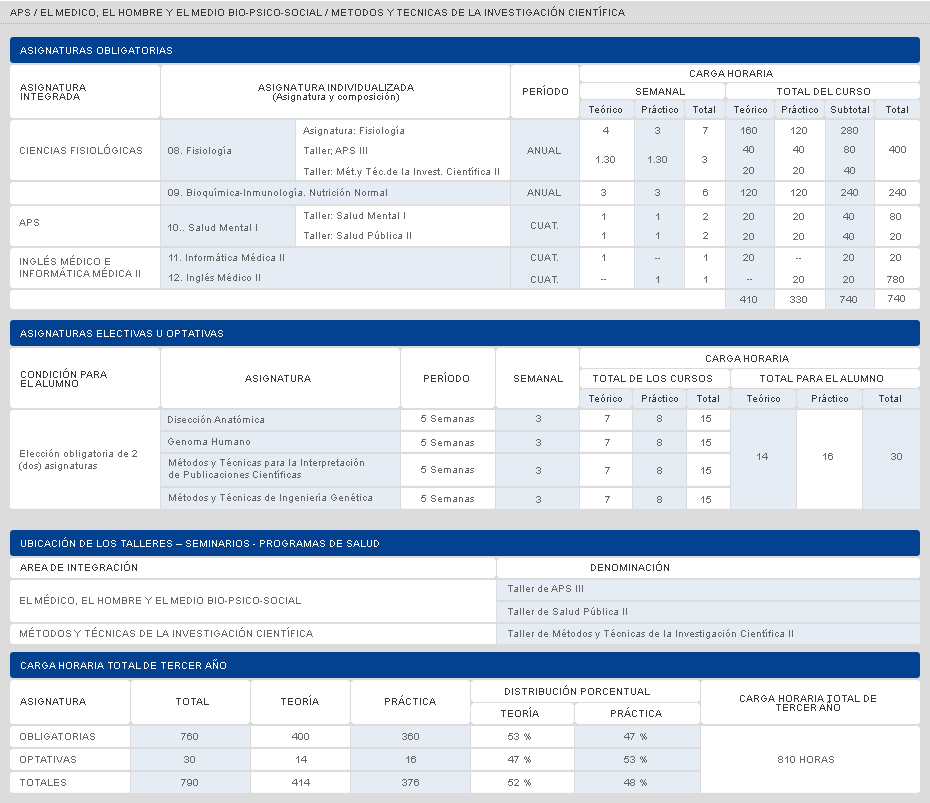Click the 11. Informática Médica II entry

click(226, 257)
